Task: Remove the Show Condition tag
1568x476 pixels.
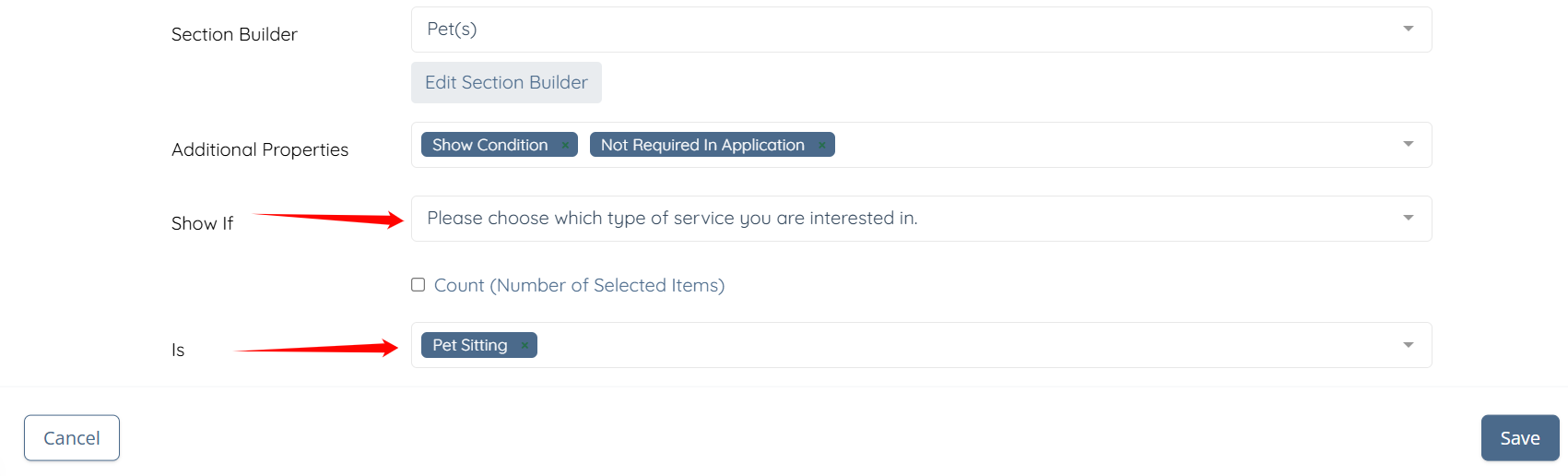Action: point(565,145)
